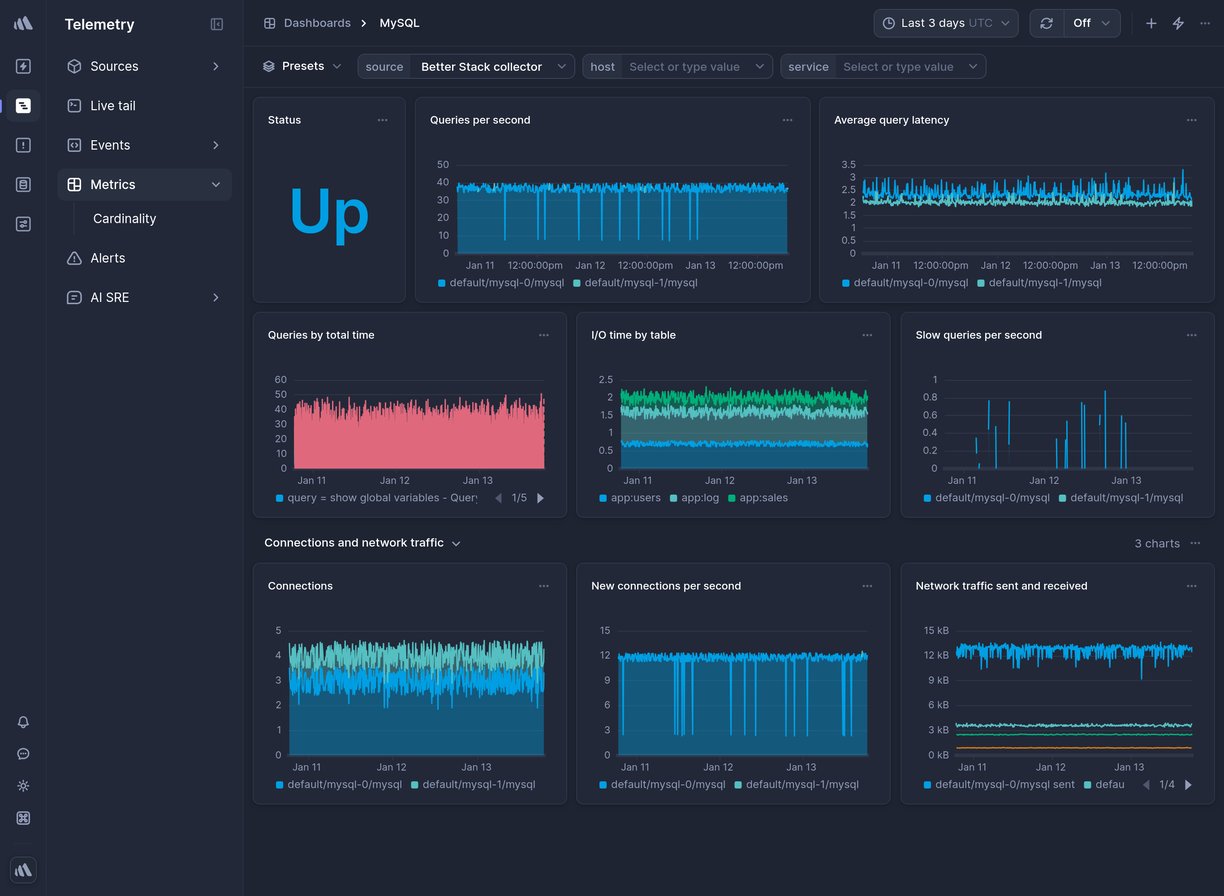Click the refresh icon beside the Off dropdown
Viewport: 1224px width, 896px height.
1047,22
